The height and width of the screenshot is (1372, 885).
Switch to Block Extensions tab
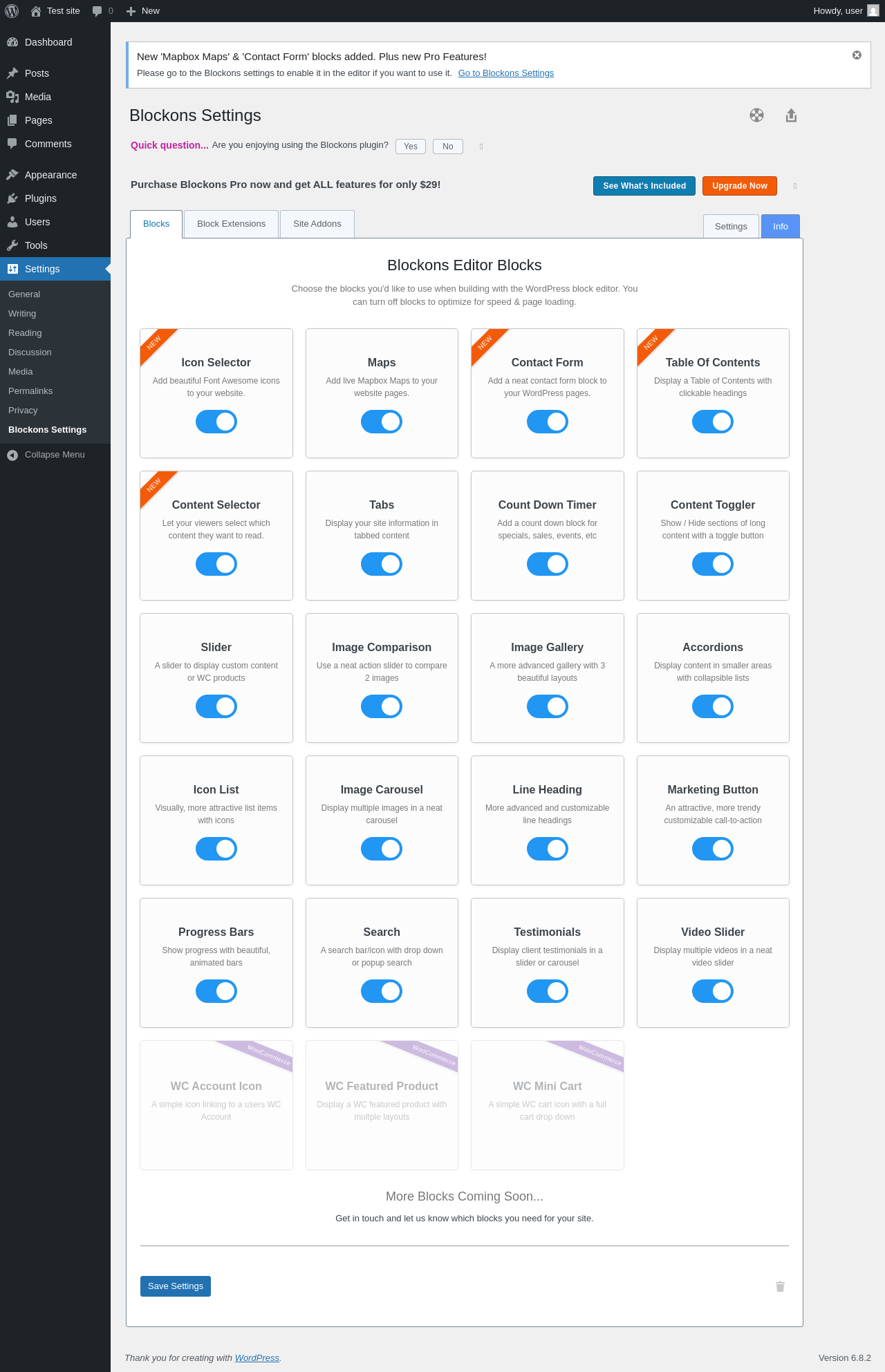(232, 224)
